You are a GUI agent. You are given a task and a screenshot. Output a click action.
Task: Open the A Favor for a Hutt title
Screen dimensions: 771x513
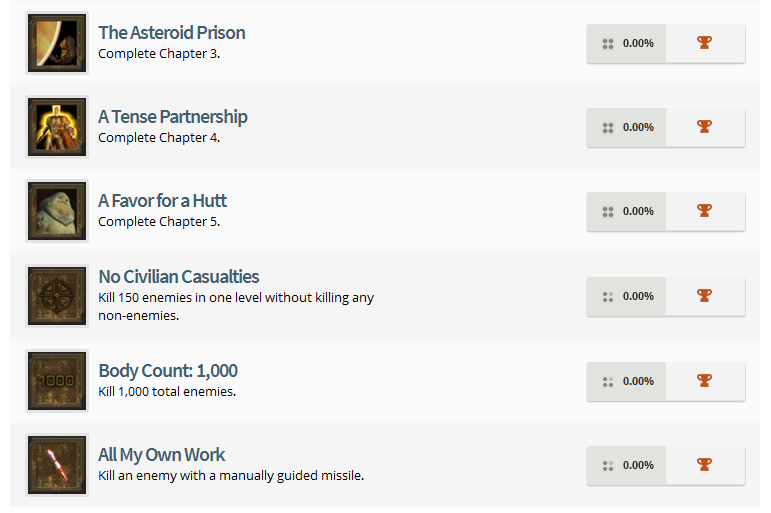coord(162,201)
